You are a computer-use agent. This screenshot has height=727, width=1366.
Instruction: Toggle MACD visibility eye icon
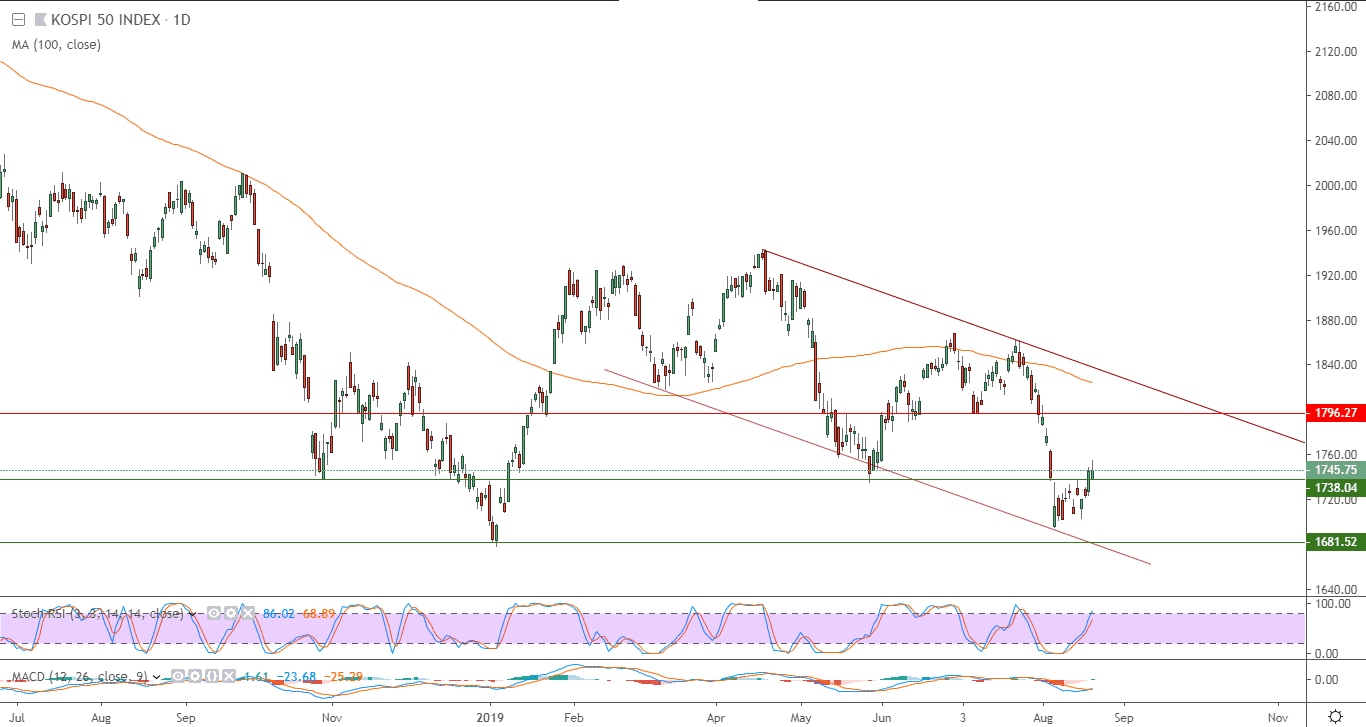tap(178, 676)
